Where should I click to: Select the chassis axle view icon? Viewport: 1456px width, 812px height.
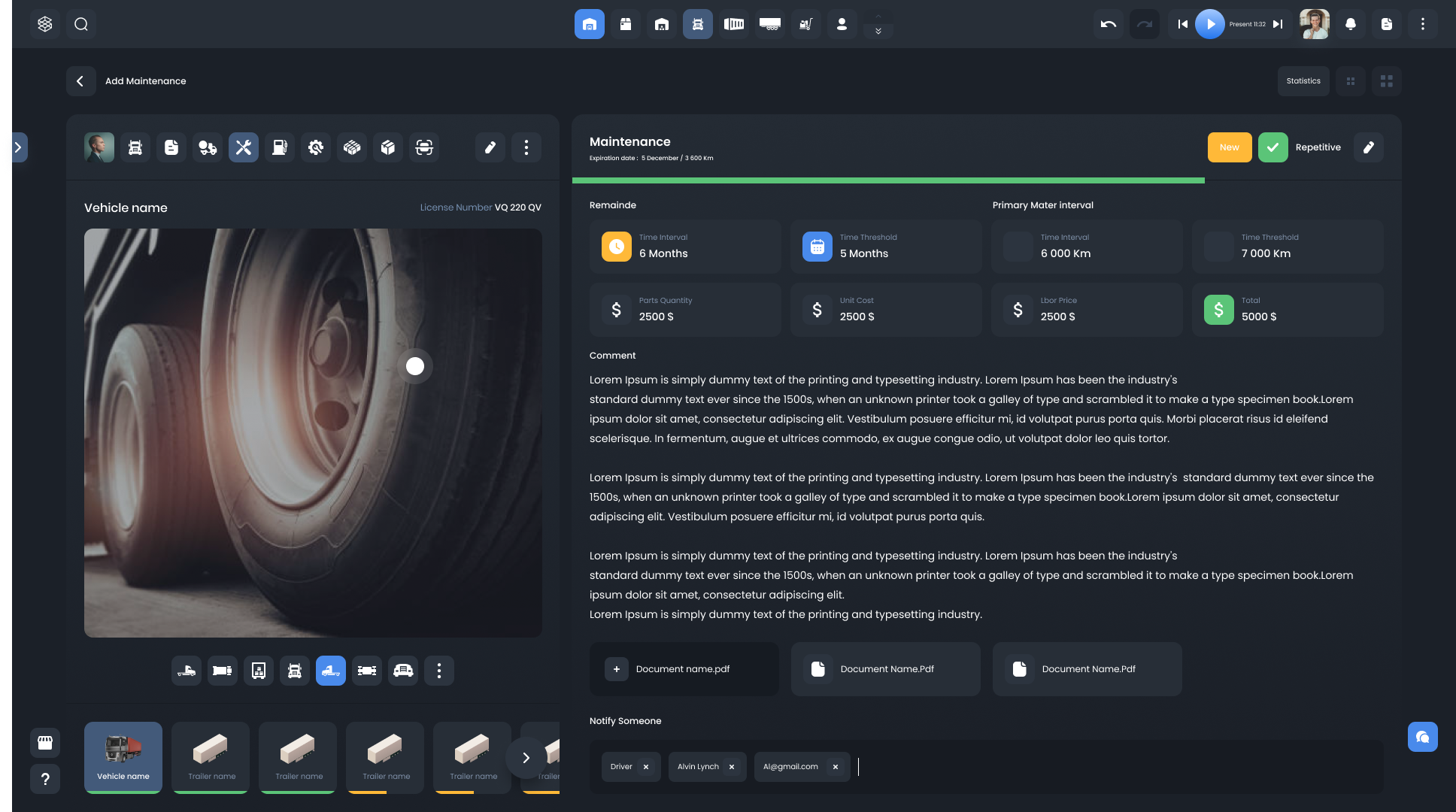(x=367, y=671)
